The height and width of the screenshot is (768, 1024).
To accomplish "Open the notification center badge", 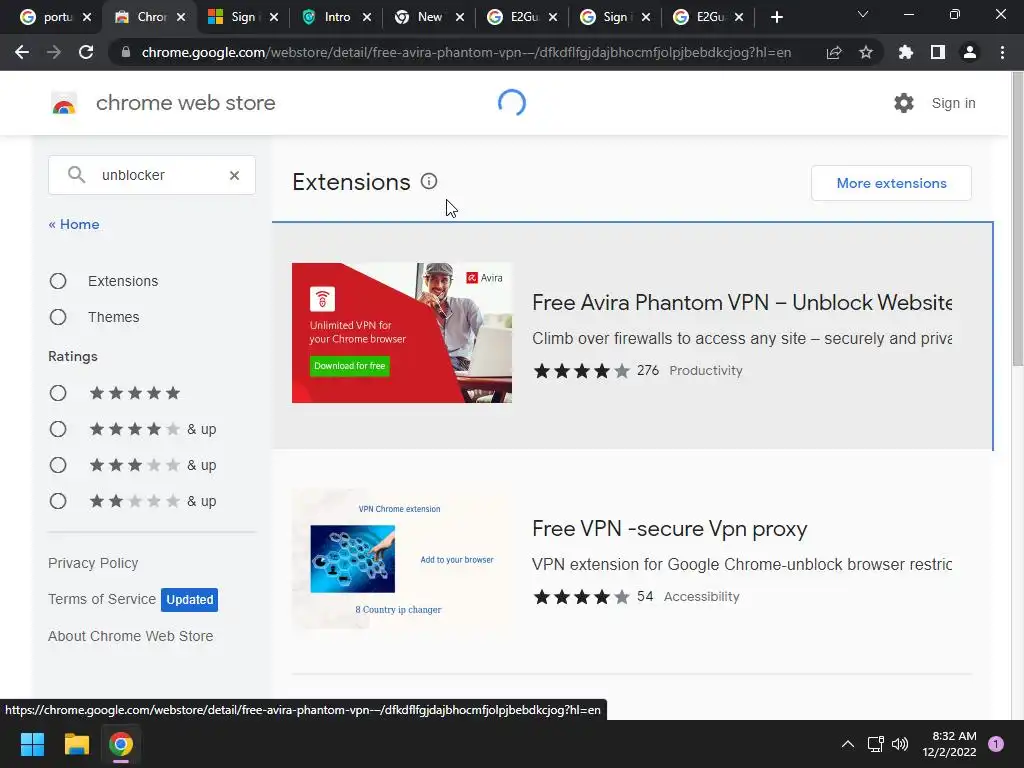I will pyautogui.click(x=996, y=744).
